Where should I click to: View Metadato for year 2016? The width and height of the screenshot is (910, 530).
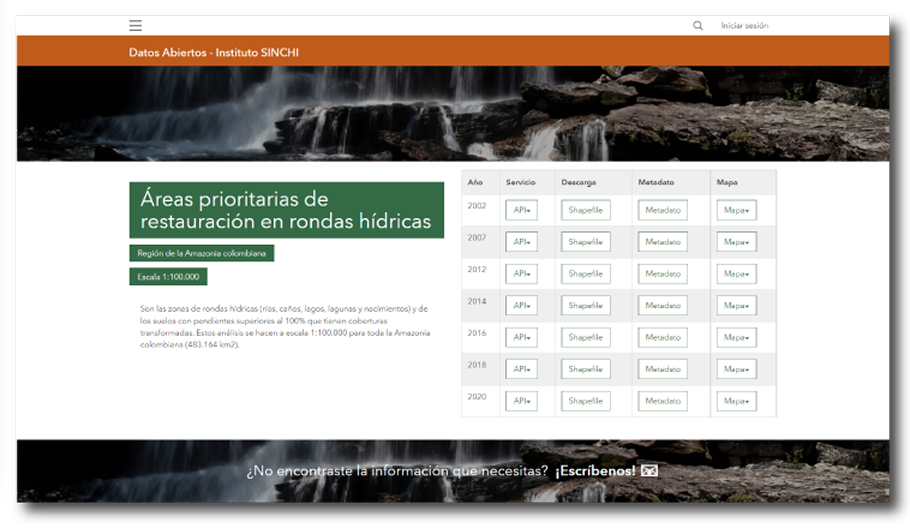click(662, 338)
